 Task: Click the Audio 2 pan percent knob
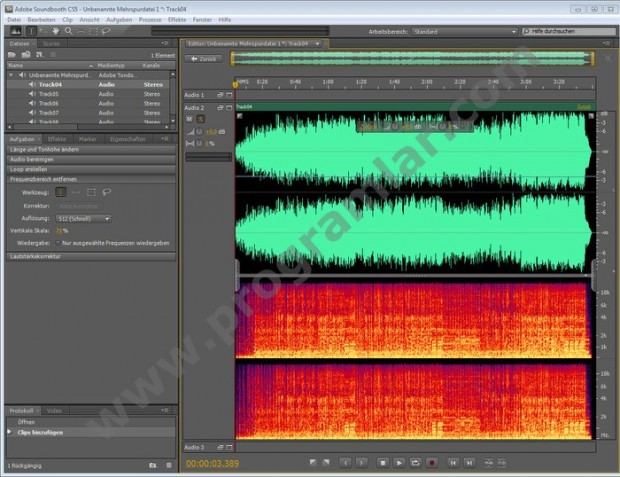199,144
